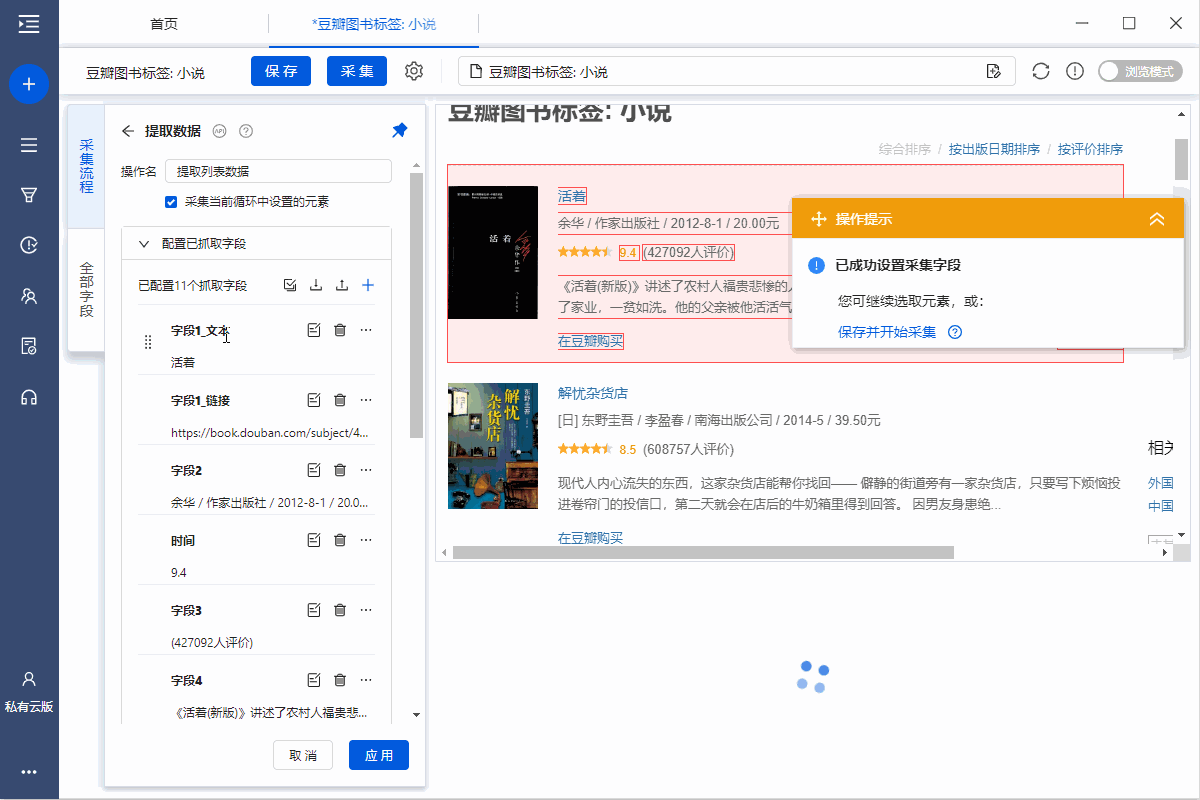Viewport: 1200px width, 800px height.
Task: Collapse the 配置已抓取字段 section
Action: (x=144, y=243)
